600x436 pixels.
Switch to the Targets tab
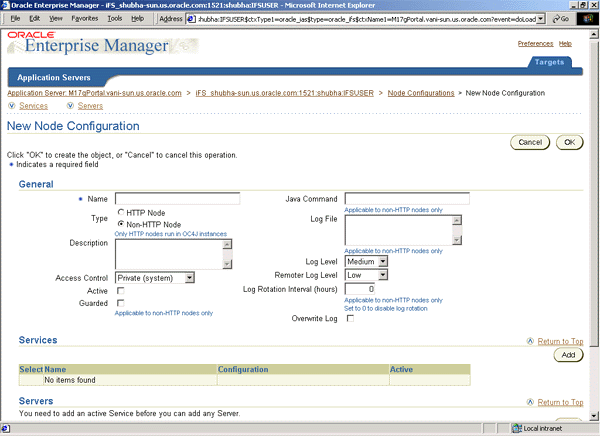pos(549,62)
